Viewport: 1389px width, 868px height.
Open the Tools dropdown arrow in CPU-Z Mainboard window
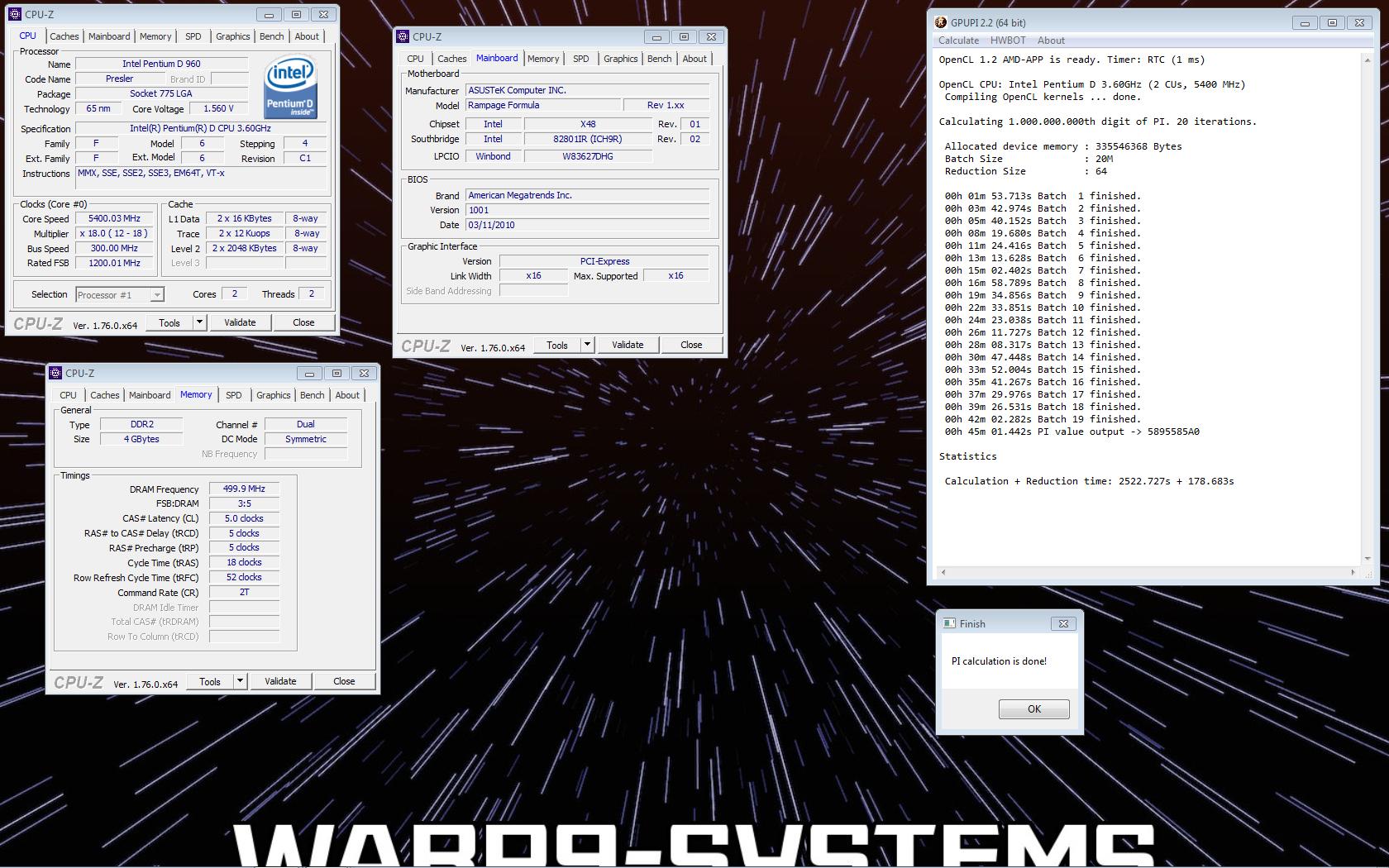[587, 345]
